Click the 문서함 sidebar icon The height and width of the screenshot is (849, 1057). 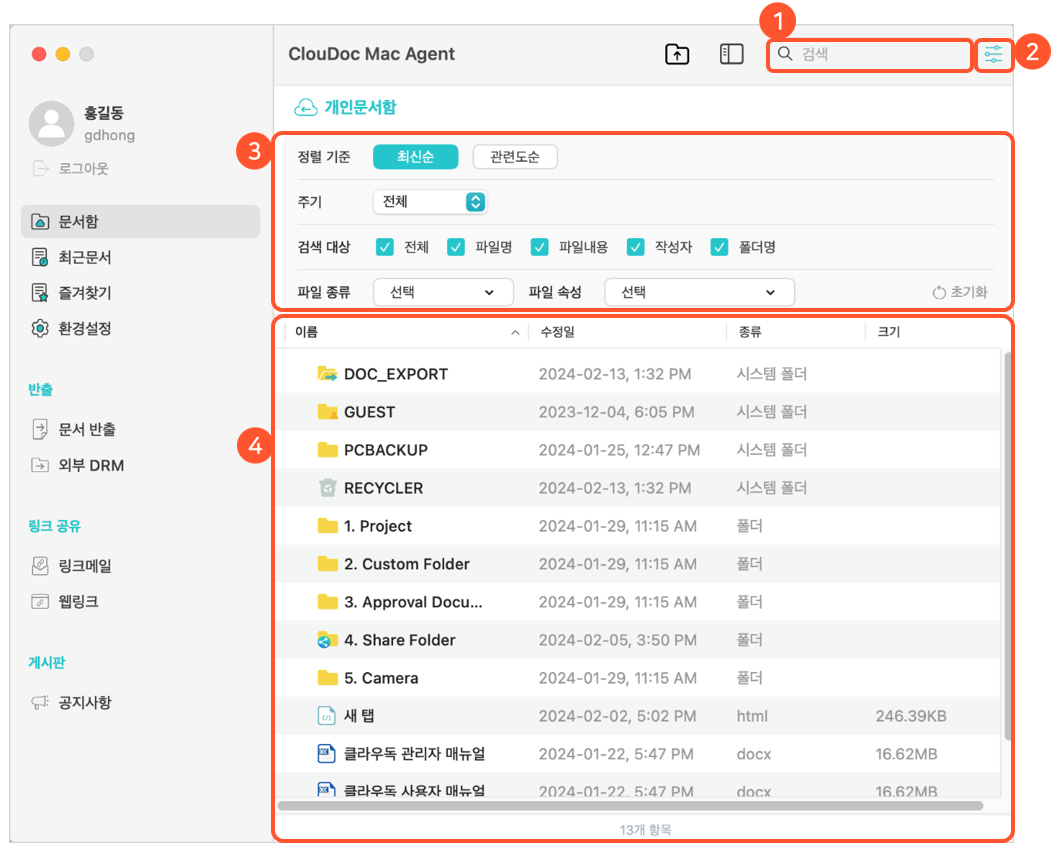[40, 221]
